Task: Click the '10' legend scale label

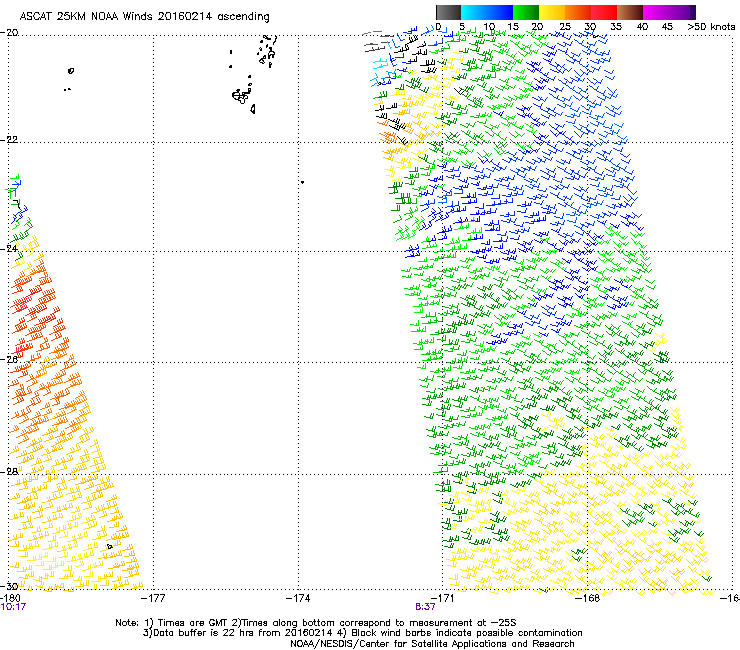Action: pyautogui.click(x=489, y=27)
